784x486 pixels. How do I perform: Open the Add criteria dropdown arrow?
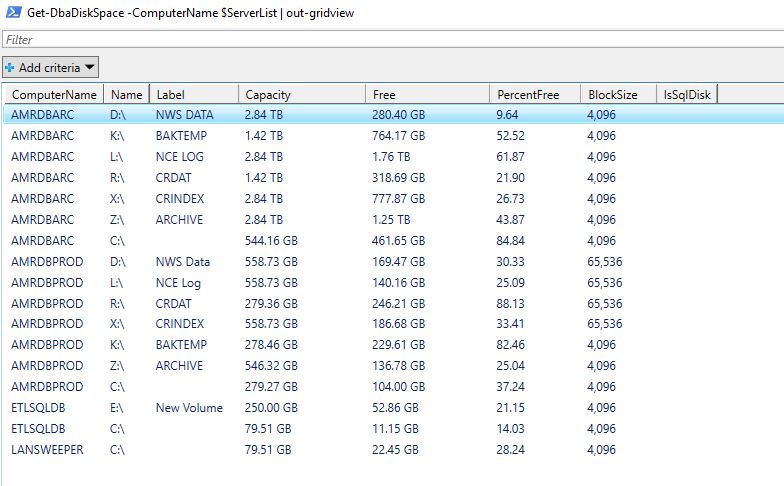click(89, 68)
